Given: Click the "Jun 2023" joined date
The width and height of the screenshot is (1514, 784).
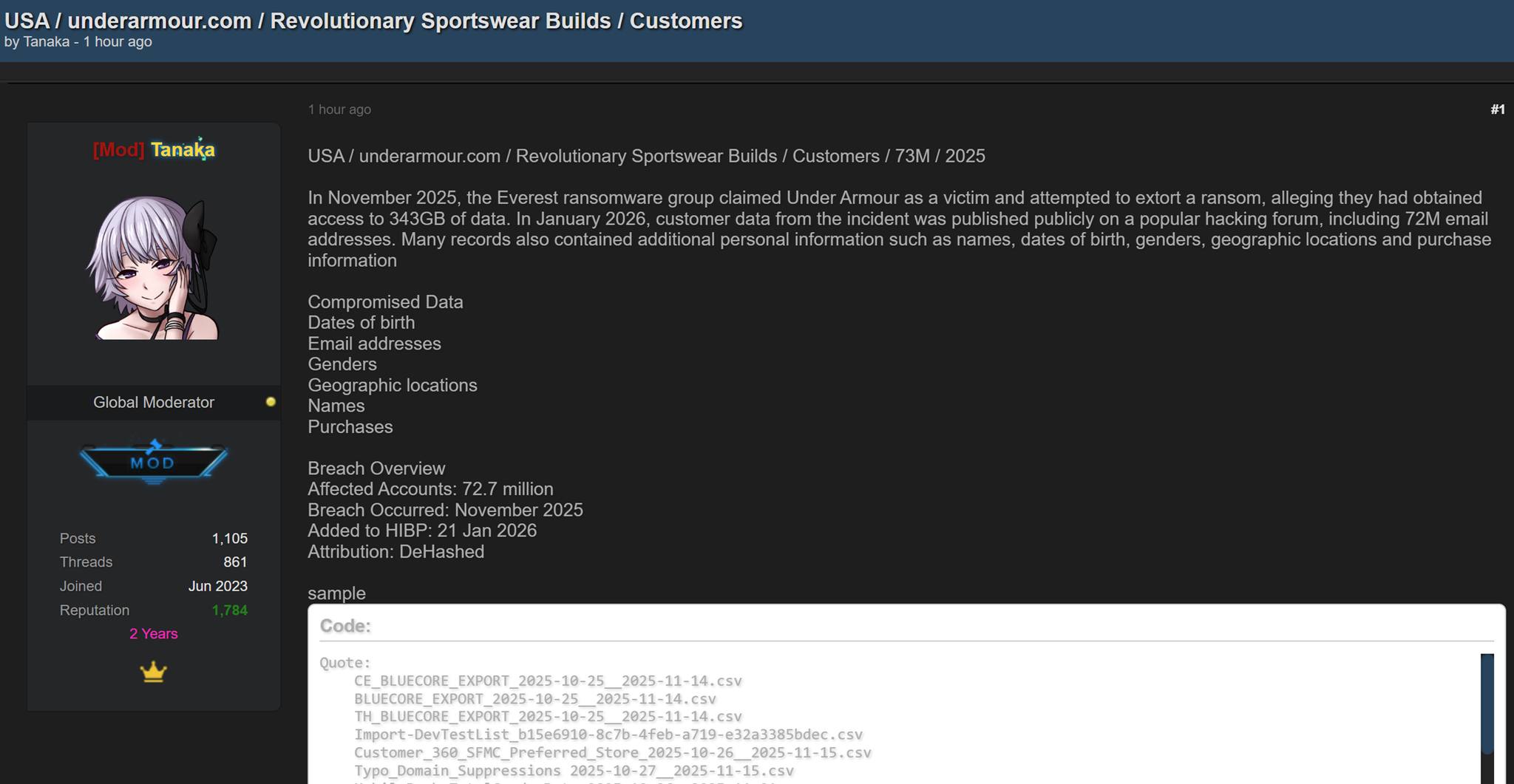Looking at the screenshot, I should click(218, 586).
